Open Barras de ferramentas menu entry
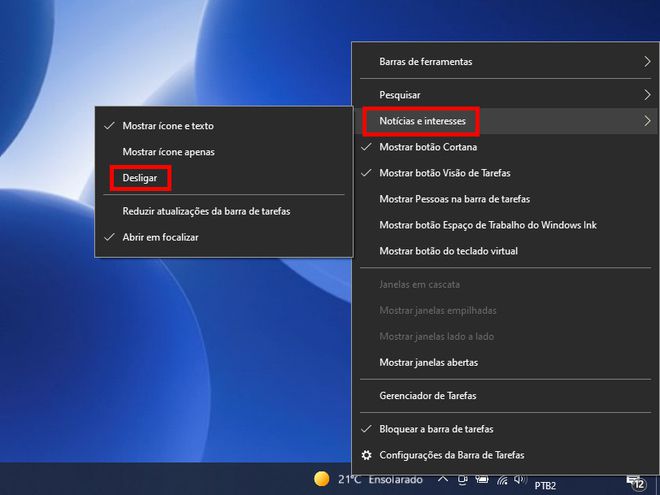 tap(505, 61)
